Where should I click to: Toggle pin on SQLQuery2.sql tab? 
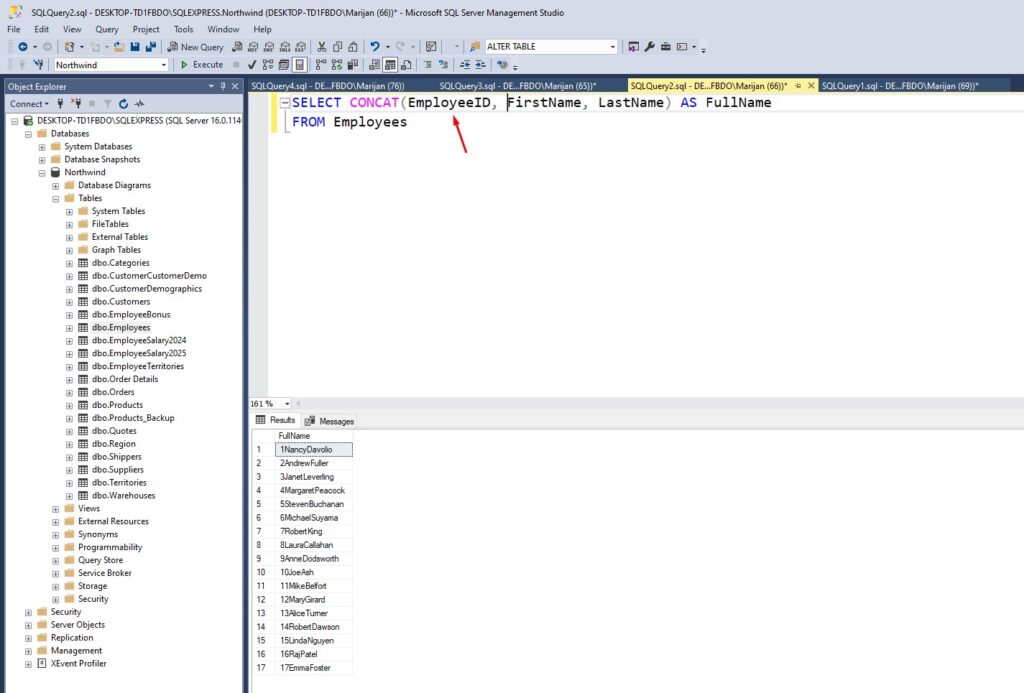(x=798, y=86)
